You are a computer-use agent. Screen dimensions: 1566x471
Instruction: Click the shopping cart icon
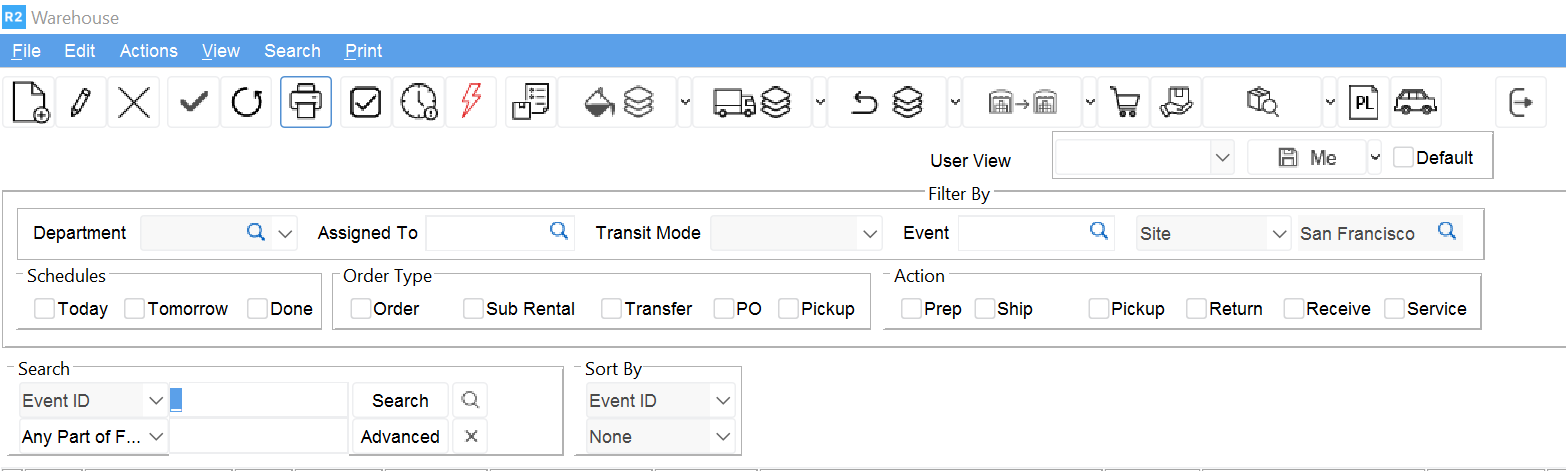[x=1124, y=102]
